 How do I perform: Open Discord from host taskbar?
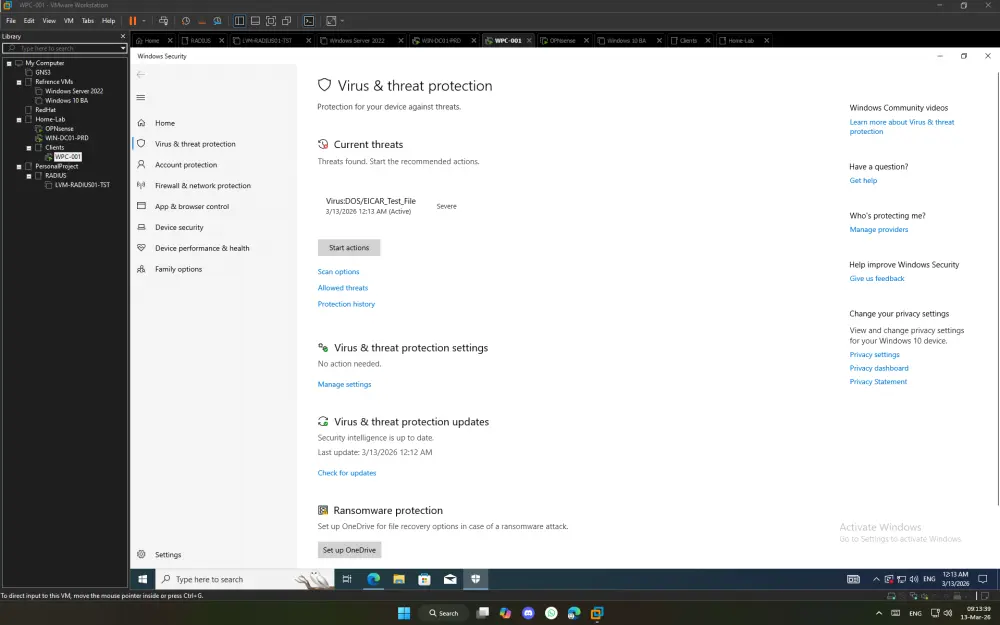tap(528, 613)
